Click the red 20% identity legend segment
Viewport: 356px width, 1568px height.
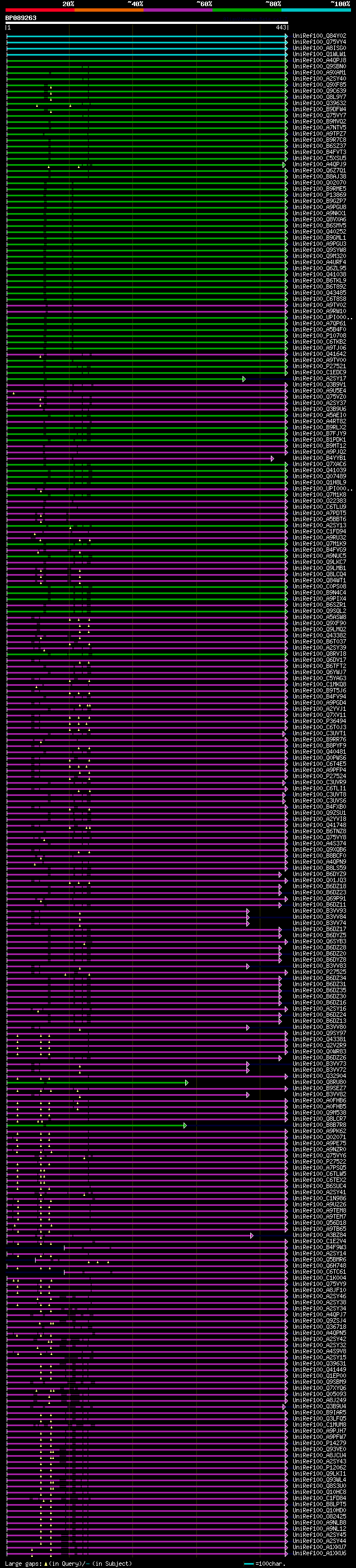39,10
